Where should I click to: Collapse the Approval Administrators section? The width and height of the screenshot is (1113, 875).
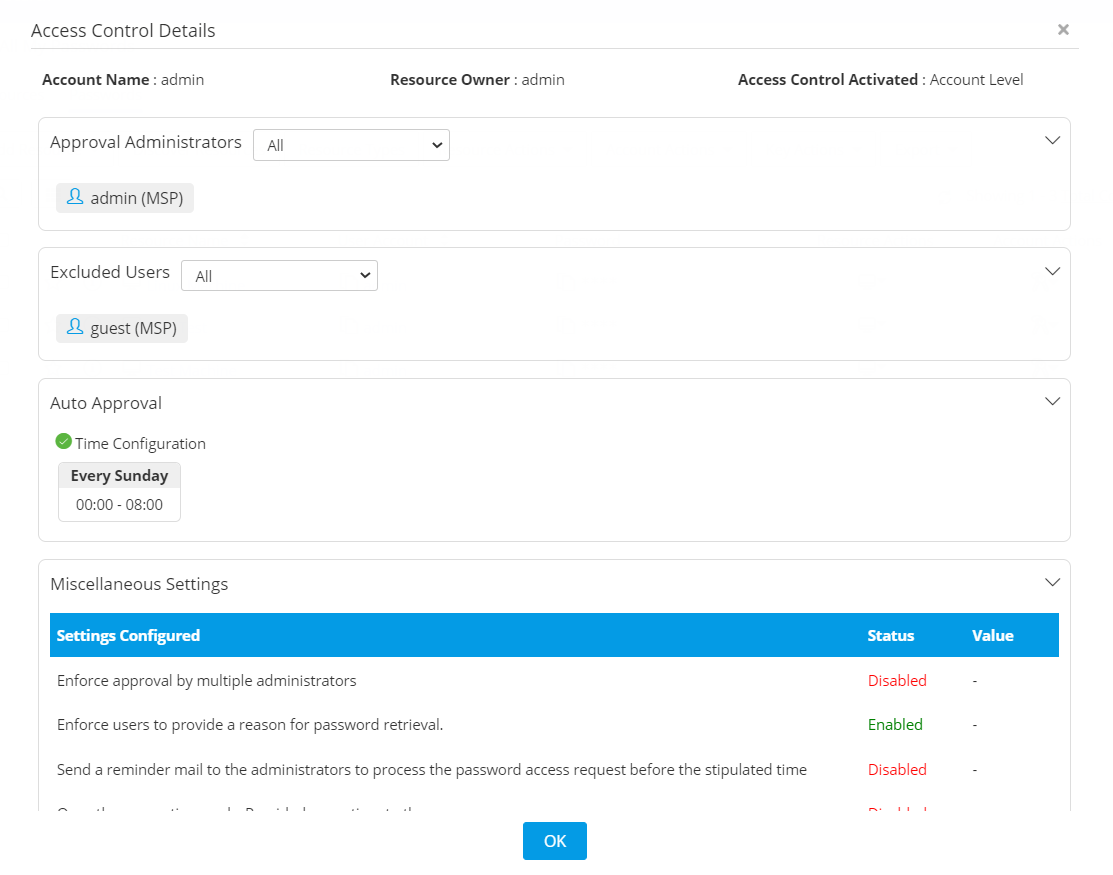click(1052, 141)
